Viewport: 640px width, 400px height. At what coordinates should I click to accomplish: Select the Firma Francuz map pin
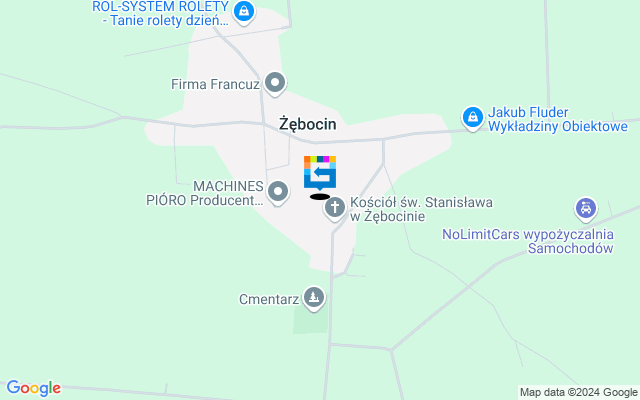tap(275, 84)
